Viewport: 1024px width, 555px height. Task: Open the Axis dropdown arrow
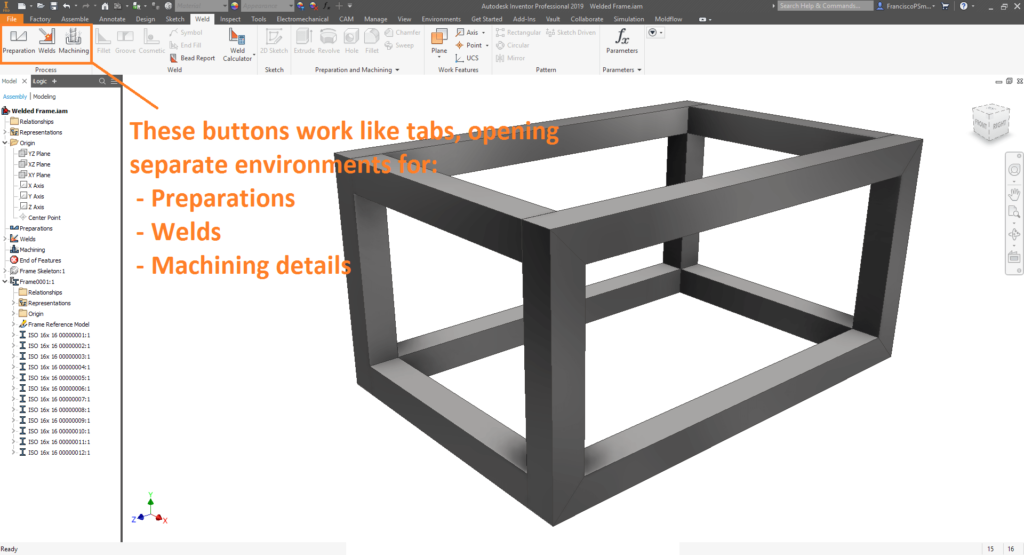[483, 33]
